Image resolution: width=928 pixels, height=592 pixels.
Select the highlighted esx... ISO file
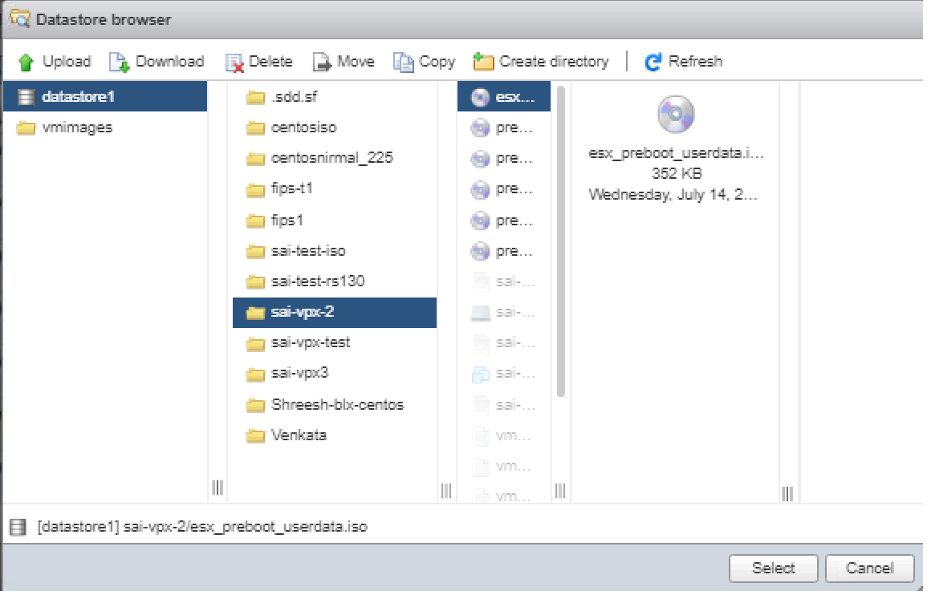(x=504, y=96)
